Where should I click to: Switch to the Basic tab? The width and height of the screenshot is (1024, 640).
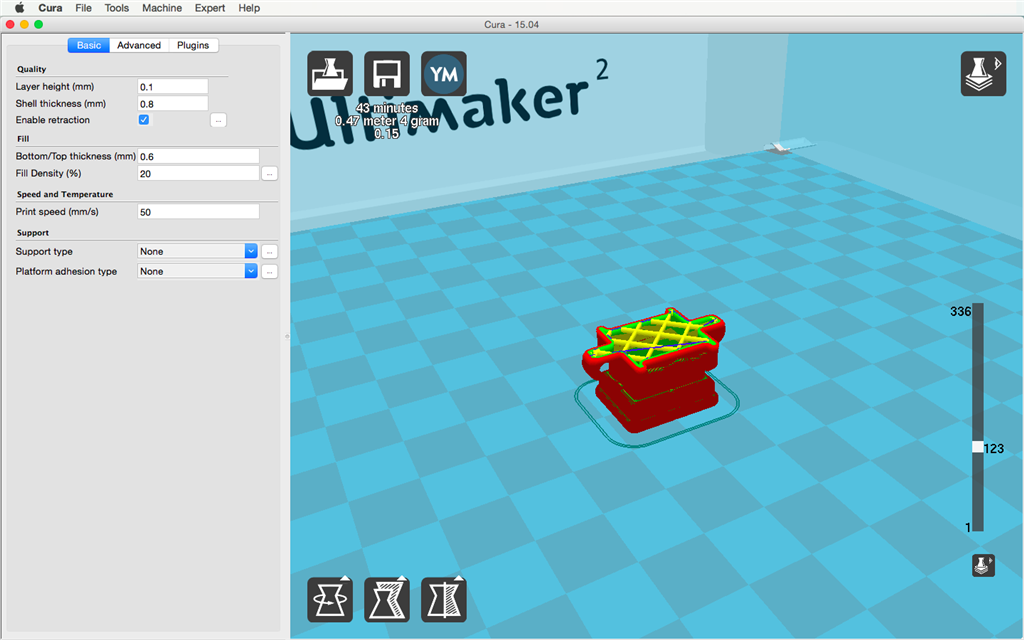click(89, 45)
